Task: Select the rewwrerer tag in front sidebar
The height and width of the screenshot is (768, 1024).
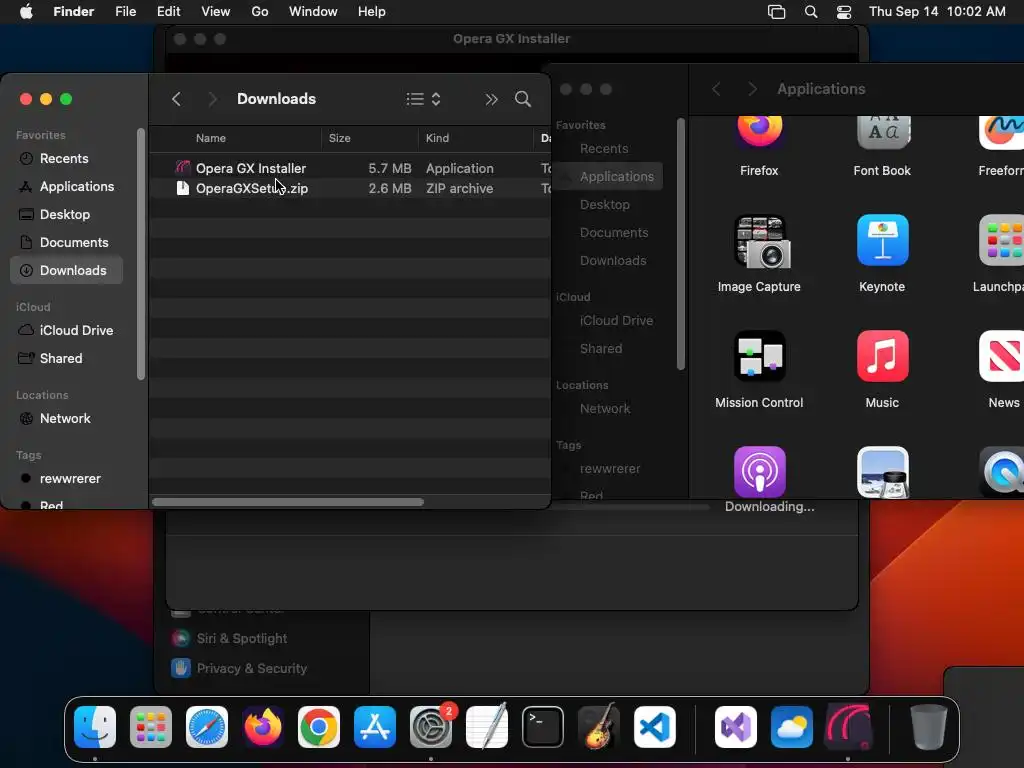Action: click(x=67, y=479)
